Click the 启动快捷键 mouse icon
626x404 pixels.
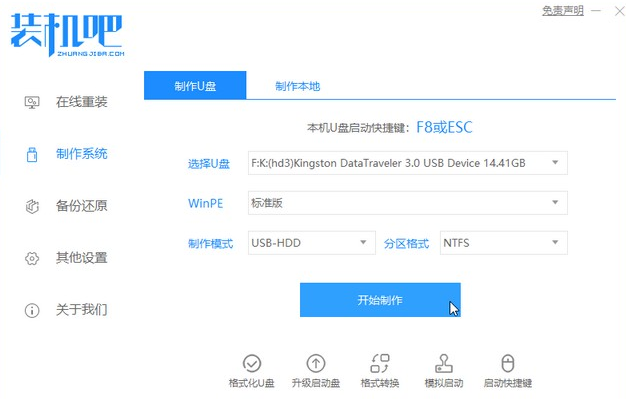508,363
